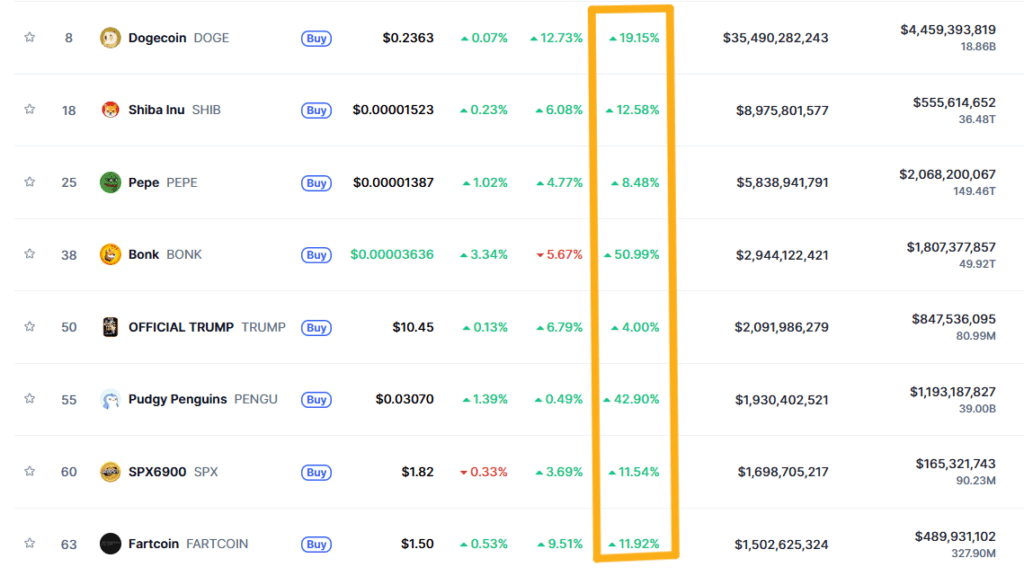This screenshot has width=1024, height=576.
Task: Open the Shiba Inu coin page
Action: [x=156, y=110]
